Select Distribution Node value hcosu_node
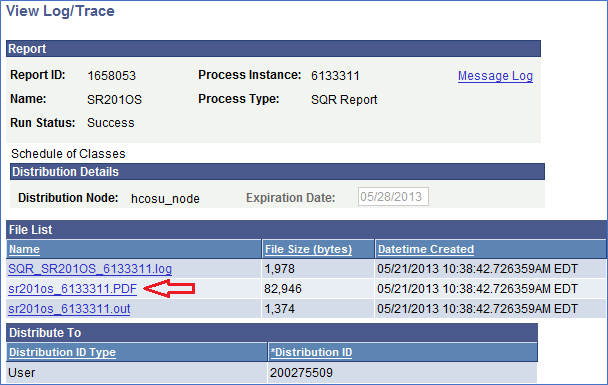Image resolution: width=608 pixels, height=385 pixels. coord(165,199)
